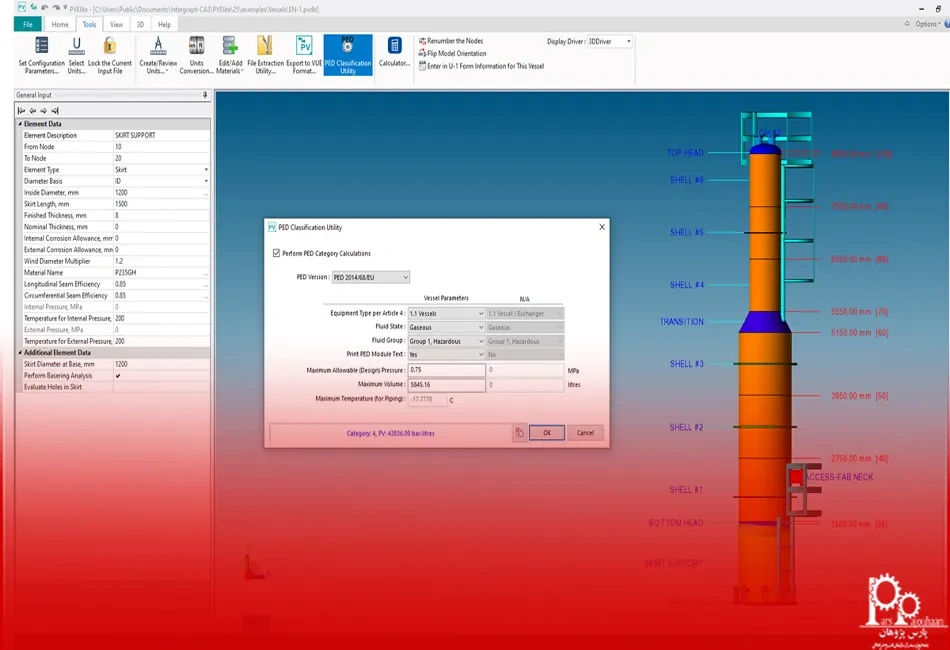The height and width of the screenshot is (650, 950).
Task: Click the save icon in quick access bar
Action: pos(34,8)
